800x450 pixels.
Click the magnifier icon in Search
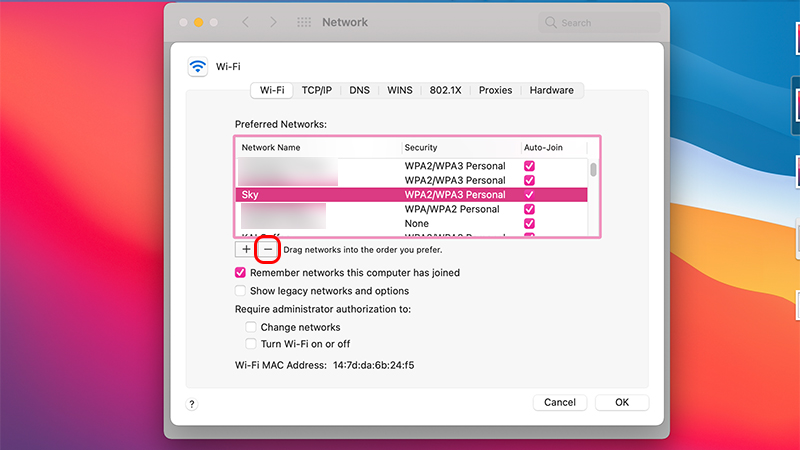pos(551,22)
